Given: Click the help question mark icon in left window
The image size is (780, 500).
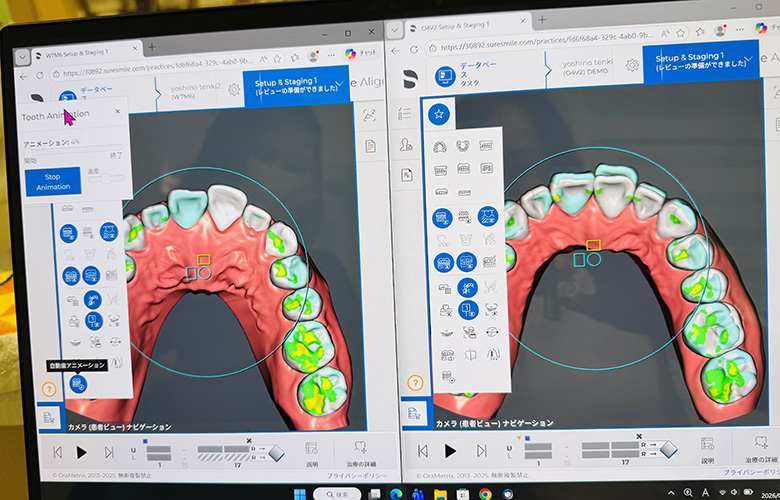Looking at the screenshot, I should coord(50,381).
